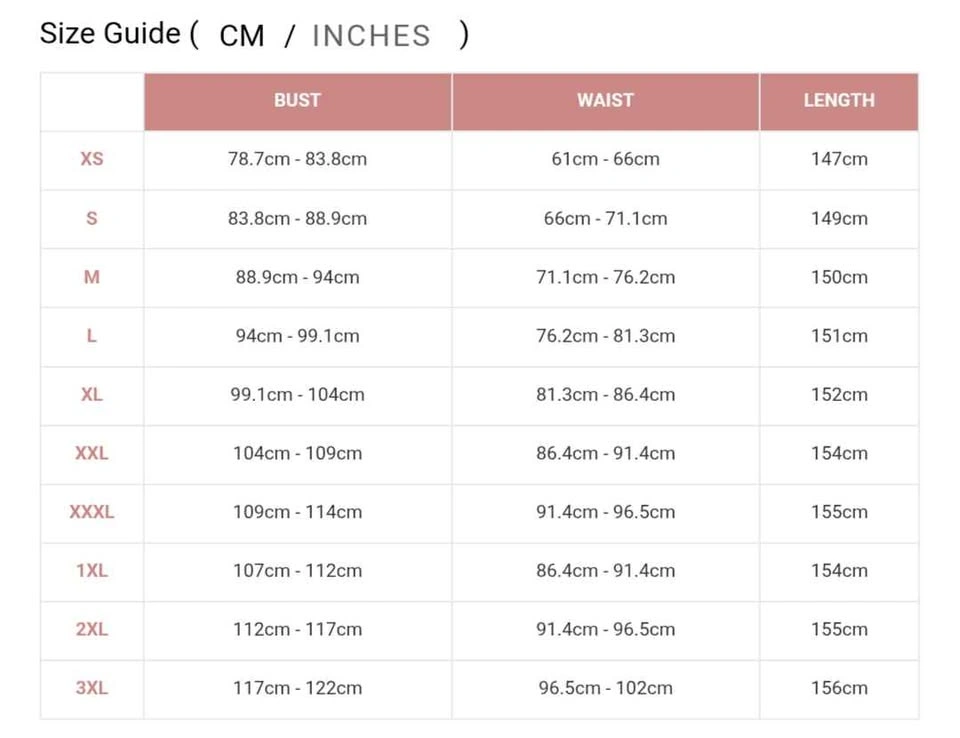Select the 3XL size row label

click(x=92, y=688)
